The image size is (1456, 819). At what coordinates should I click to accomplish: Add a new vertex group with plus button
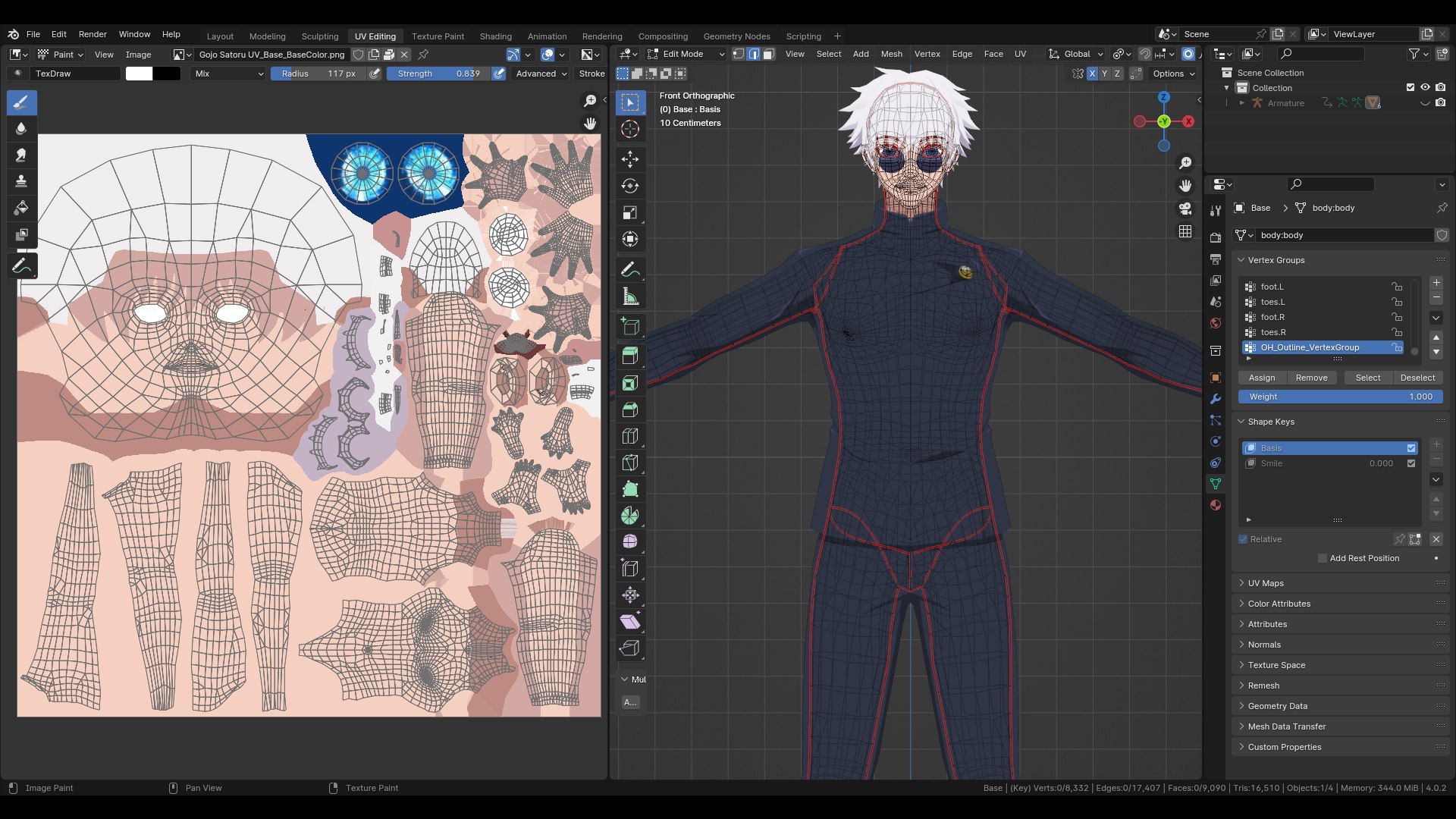1436,283
